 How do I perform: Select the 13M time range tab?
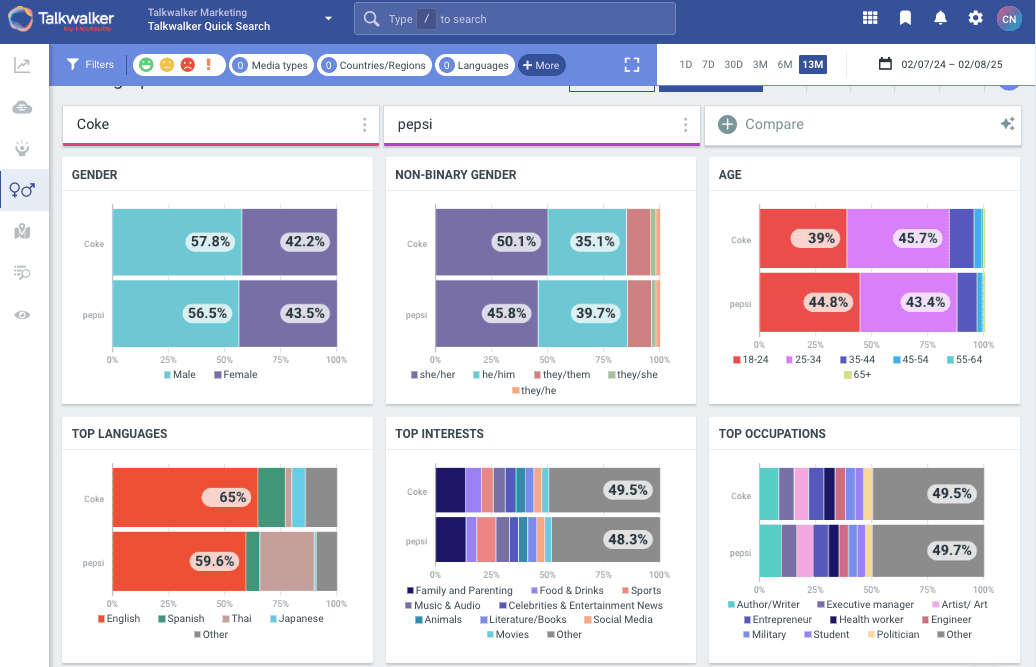click(x=813, y=65)
